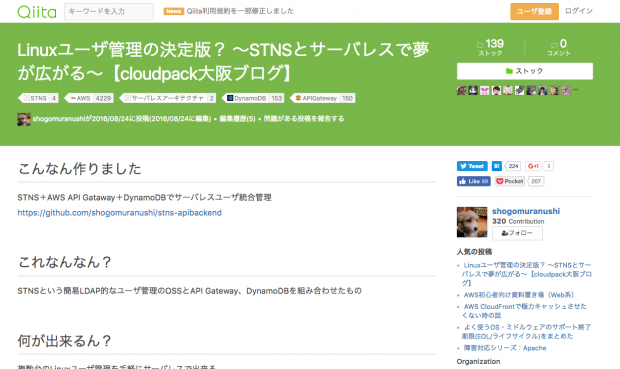Report the post via 問題がある投稿を報告する
This screenshot has width=620, height=369.
click(304, 119)
